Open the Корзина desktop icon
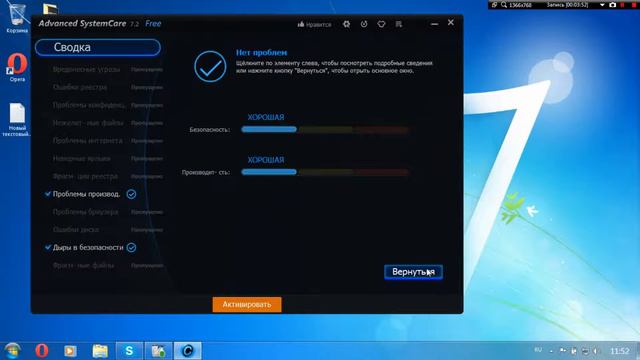The width and height of the screenshot is (640, 360). [17, 18]
